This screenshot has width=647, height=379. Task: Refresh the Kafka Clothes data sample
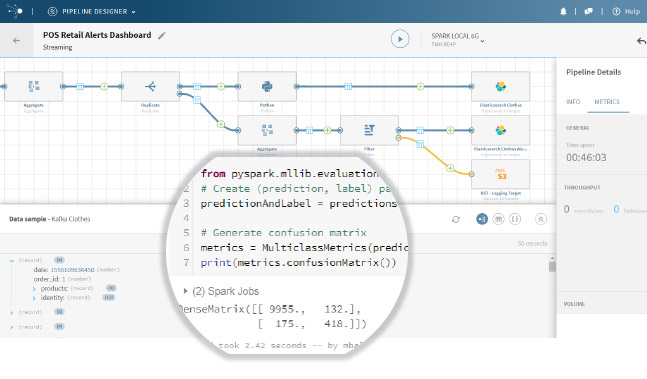pyautogui.click(x=456, y=219)
